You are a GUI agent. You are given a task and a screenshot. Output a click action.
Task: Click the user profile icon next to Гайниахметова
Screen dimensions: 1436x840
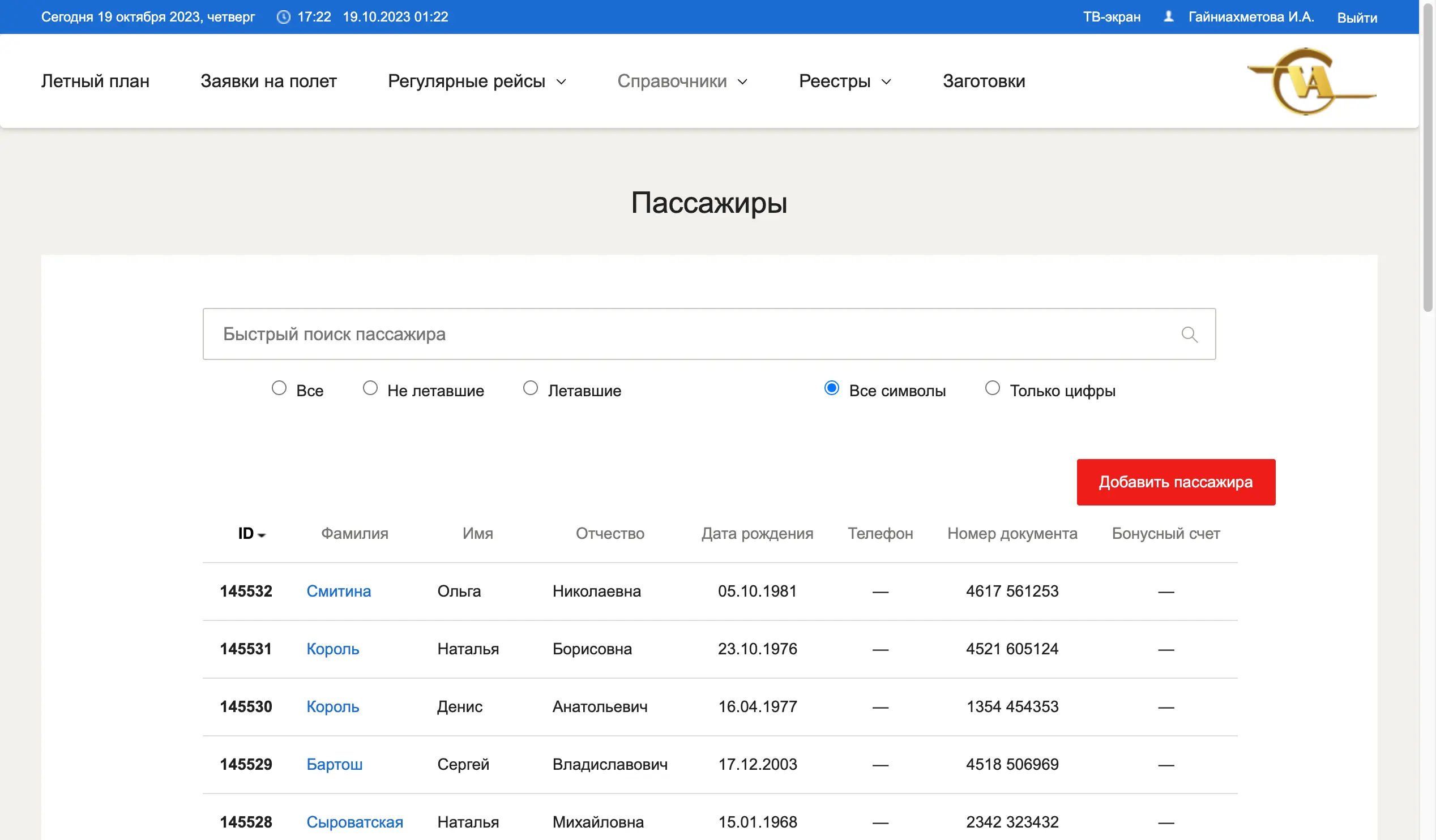1169,16
